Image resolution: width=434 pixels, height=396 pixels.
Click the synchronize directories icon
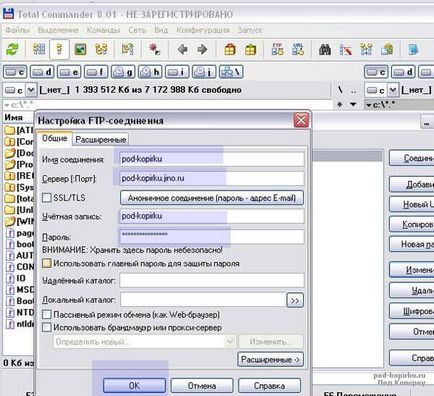tap(367, 49)
